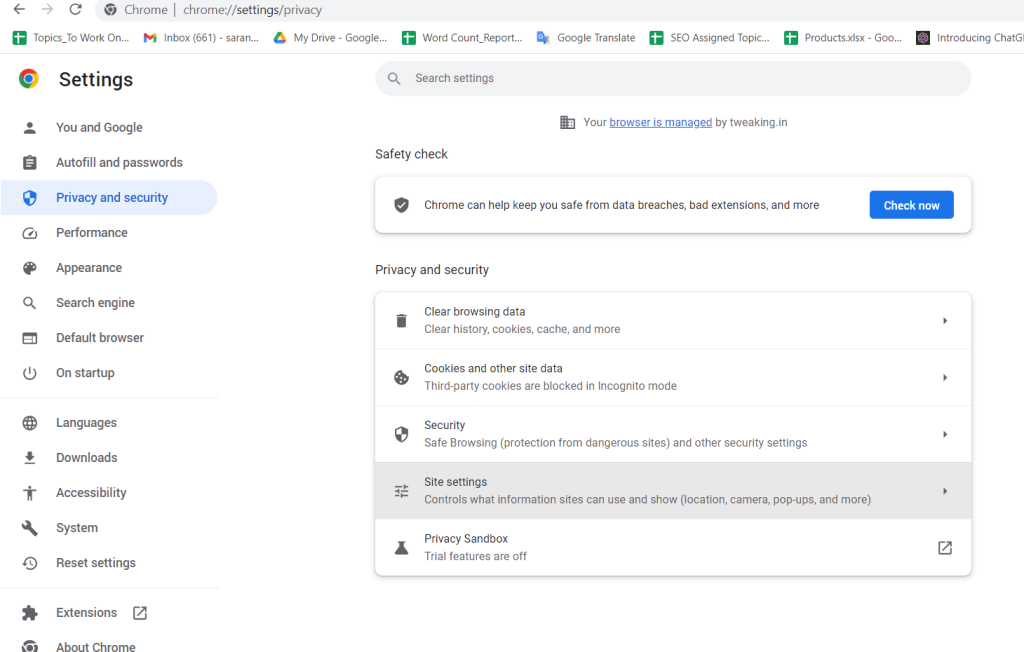Reload the page with the refresh icon
This screenshot has height=652, width=1024.
pyautogui.click(x=76, y=9)
